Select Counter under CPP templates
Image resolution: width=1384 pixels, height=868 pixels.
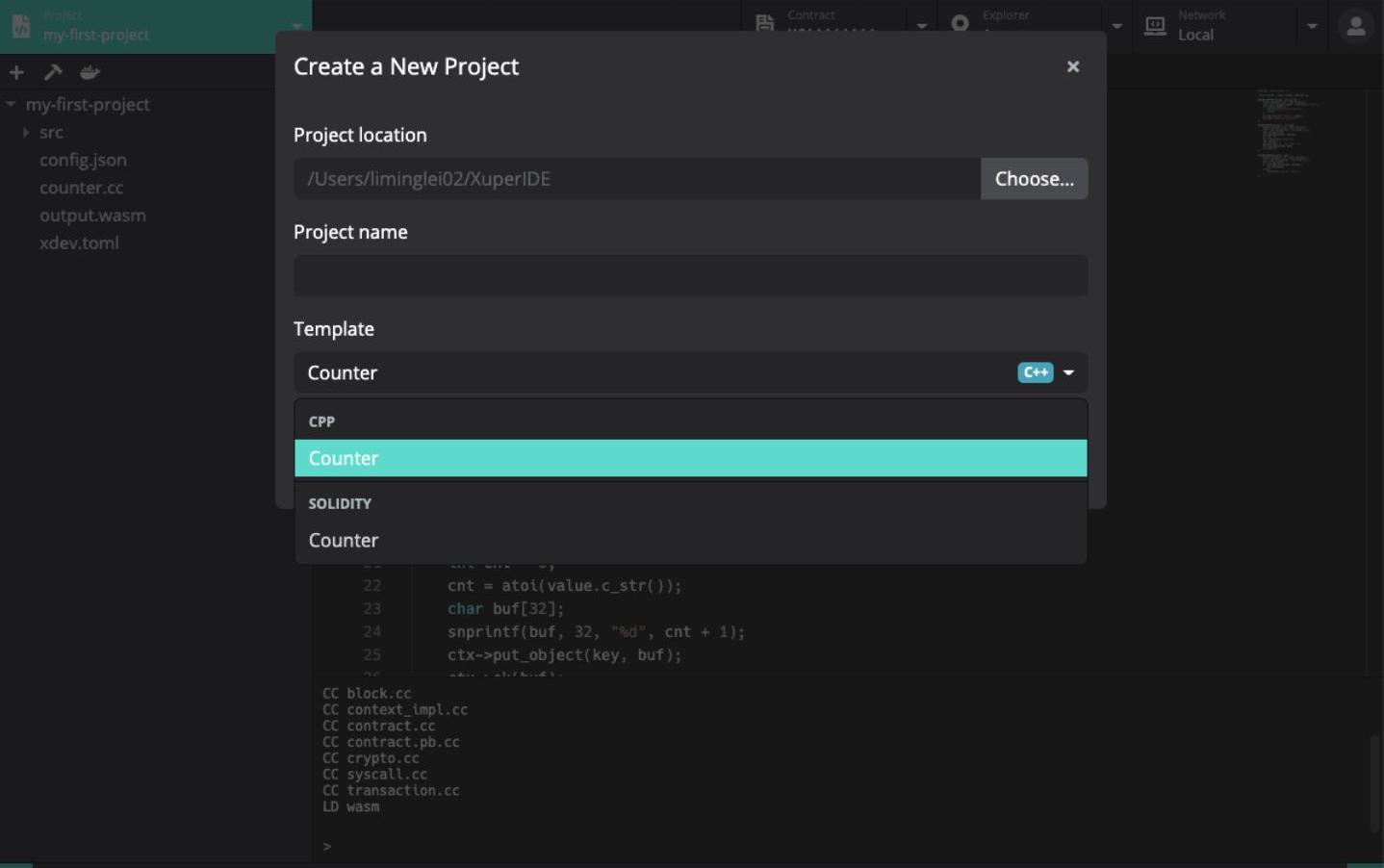click(x=690, y=458)
